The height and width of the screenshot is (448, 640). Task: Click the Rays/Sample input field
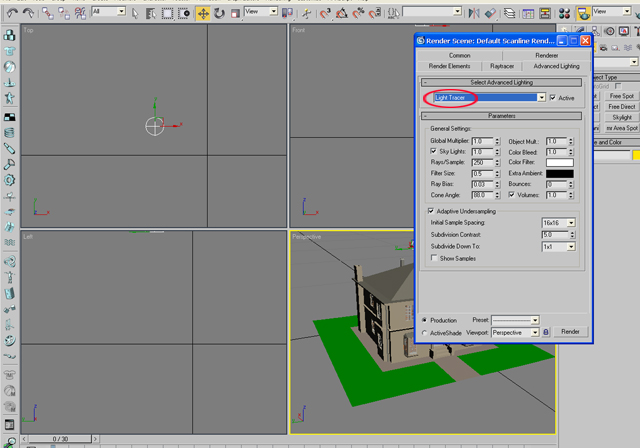coord(481,163)
